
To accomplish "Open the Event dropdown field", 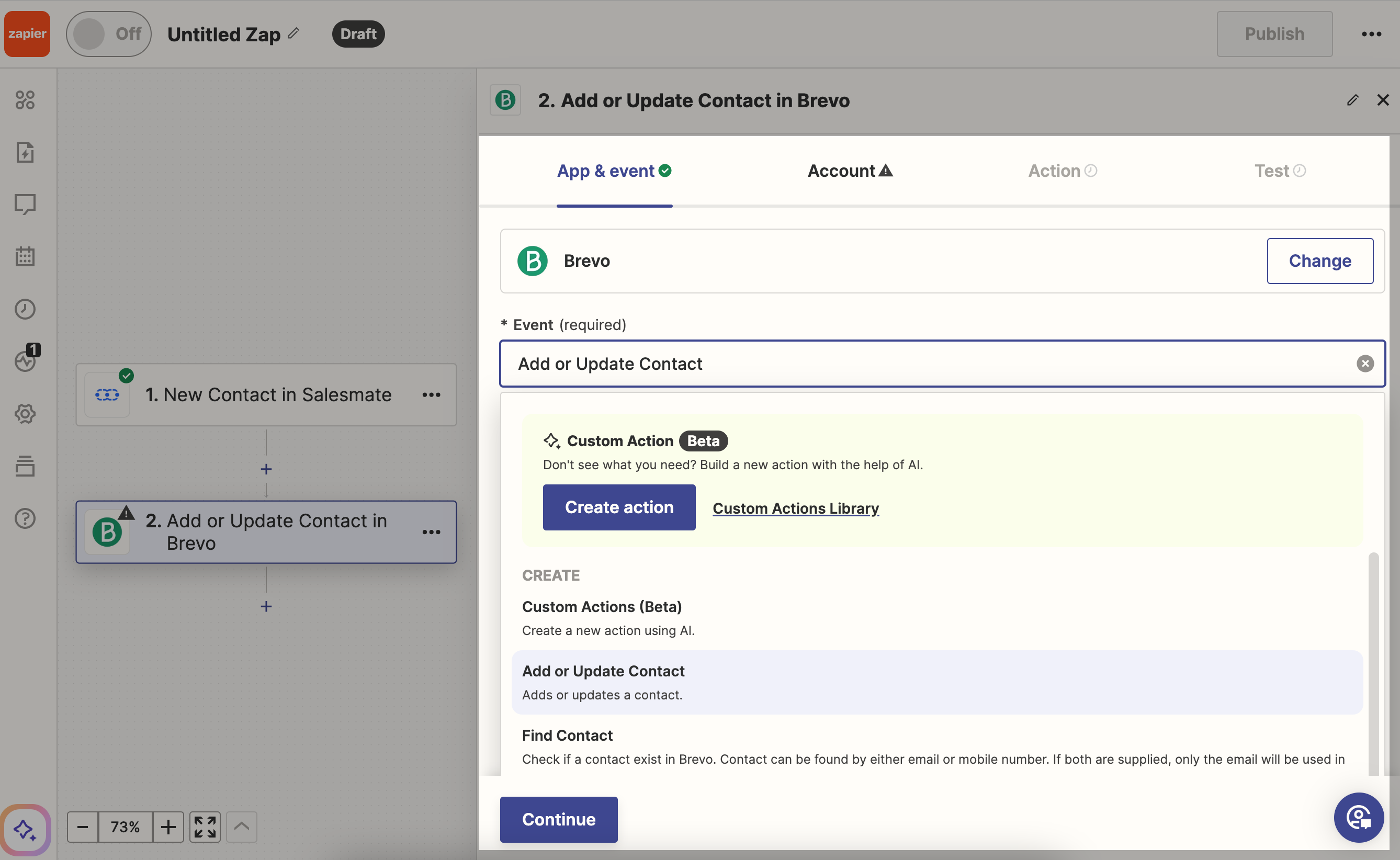I will point(942,364).
